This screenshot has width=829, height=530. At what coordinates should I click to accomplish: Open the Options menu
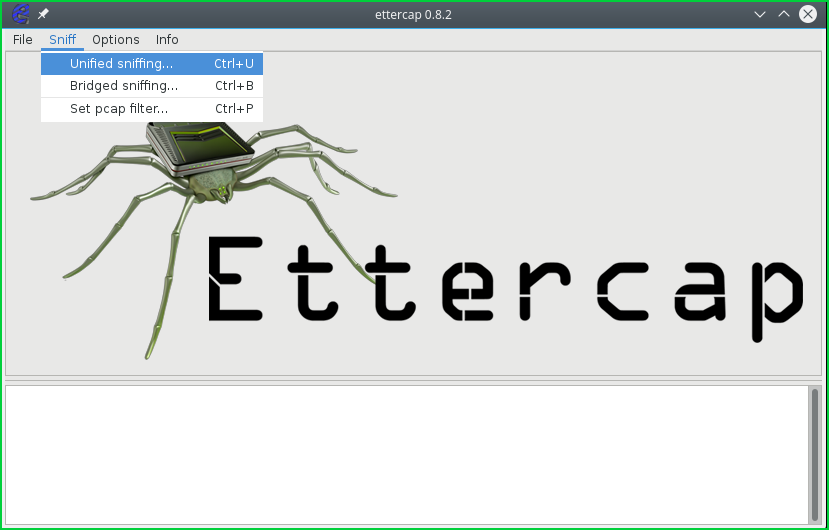click(x=116, y=40)
